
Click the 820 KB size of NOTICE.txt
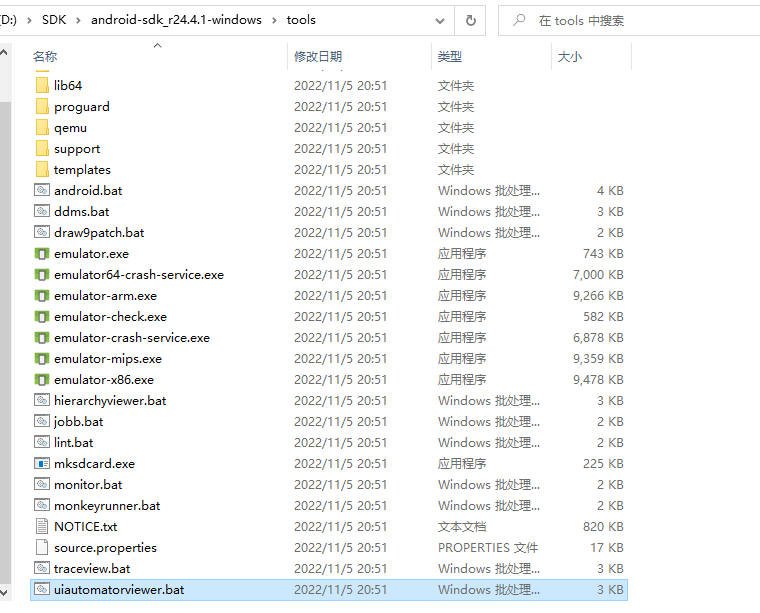pos(603,526)
